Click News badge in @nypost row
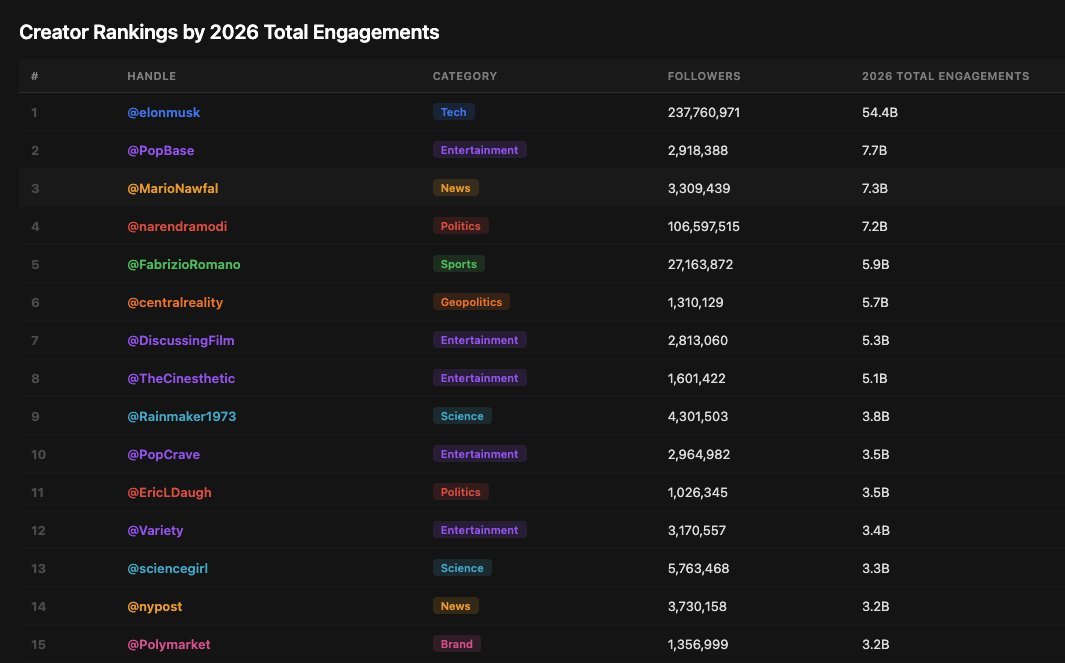 click(x=456, y=607)
